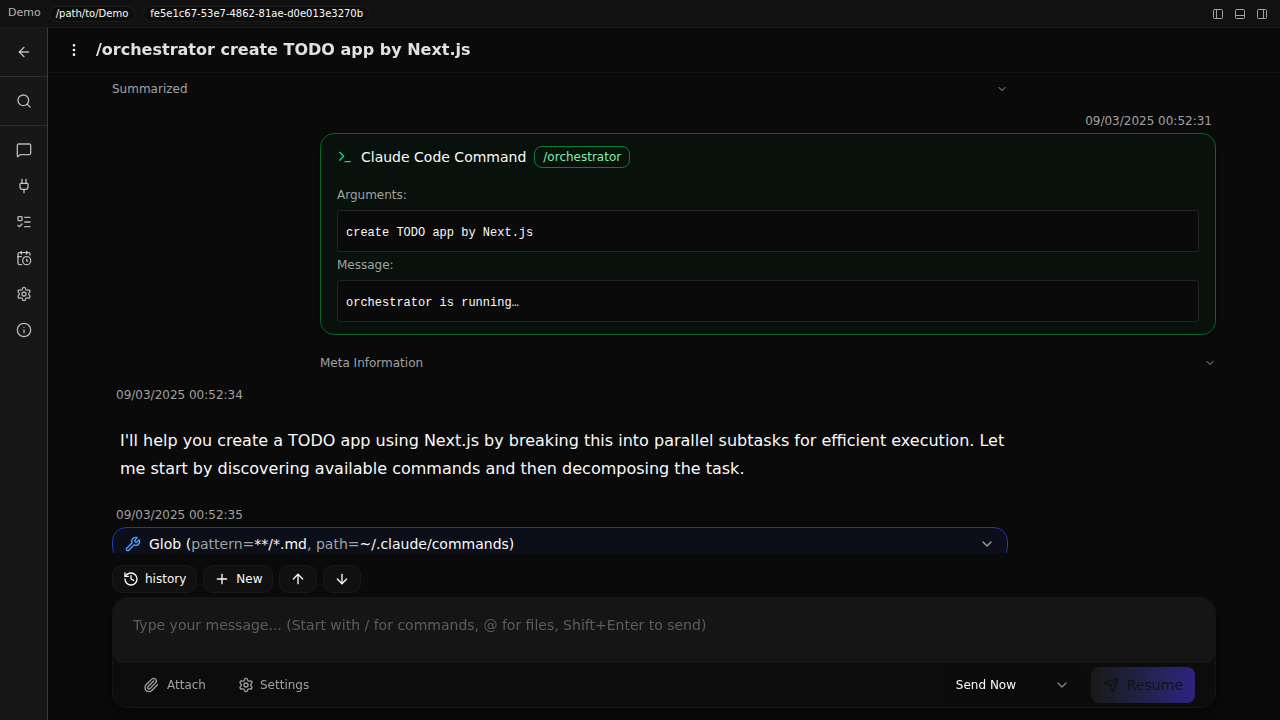The height and width of the screenshot is (720, 1280).
Task: Open the scheduler calendar icon in sidebar
Action: click(24, 258)
